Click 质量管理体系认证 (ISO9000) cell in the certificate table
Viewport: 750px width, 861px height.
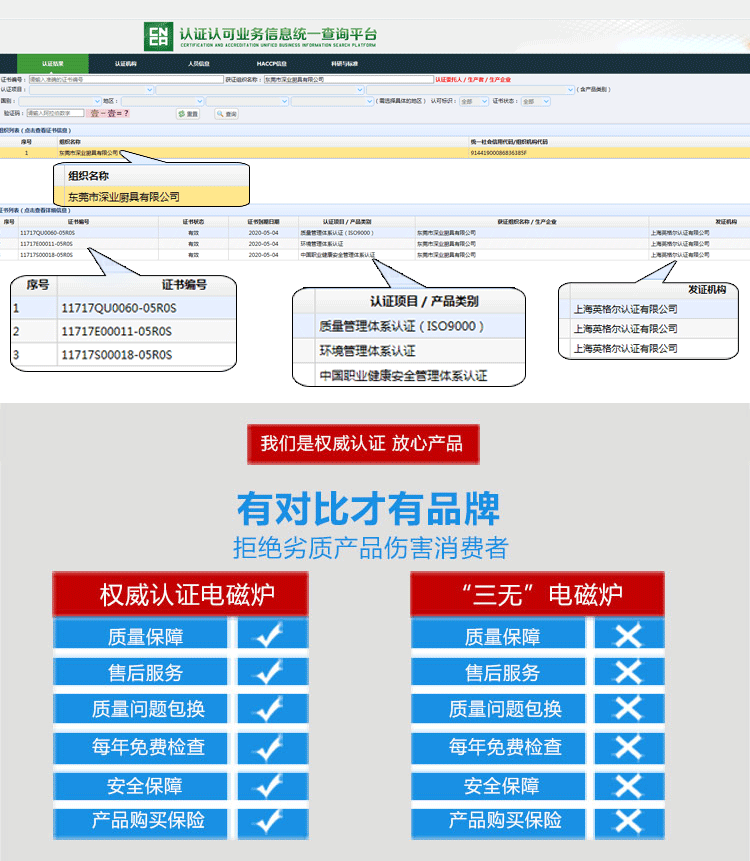click(337, 233)
